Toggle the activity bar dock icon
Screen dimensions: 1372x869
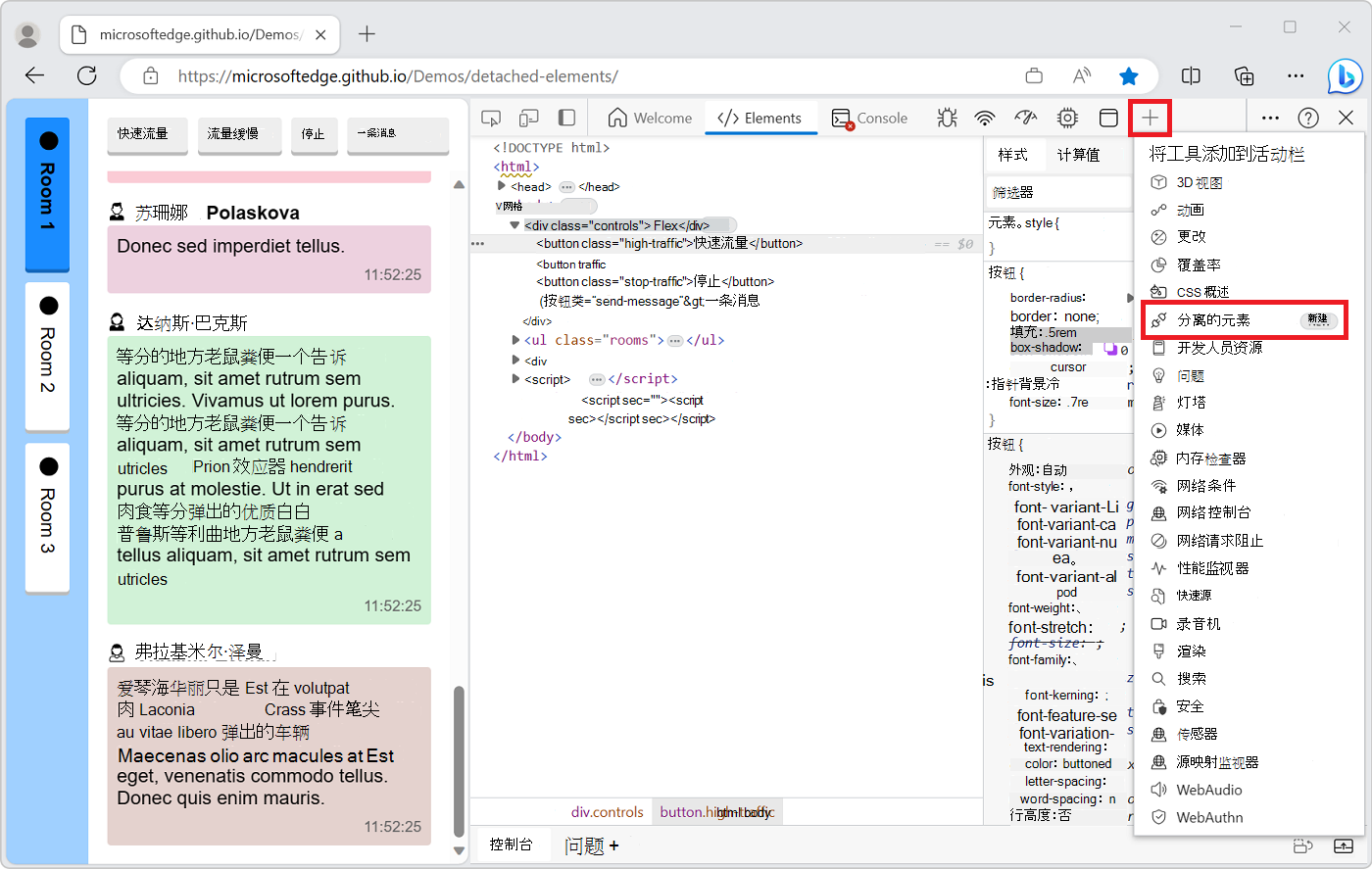click(566, 119)
